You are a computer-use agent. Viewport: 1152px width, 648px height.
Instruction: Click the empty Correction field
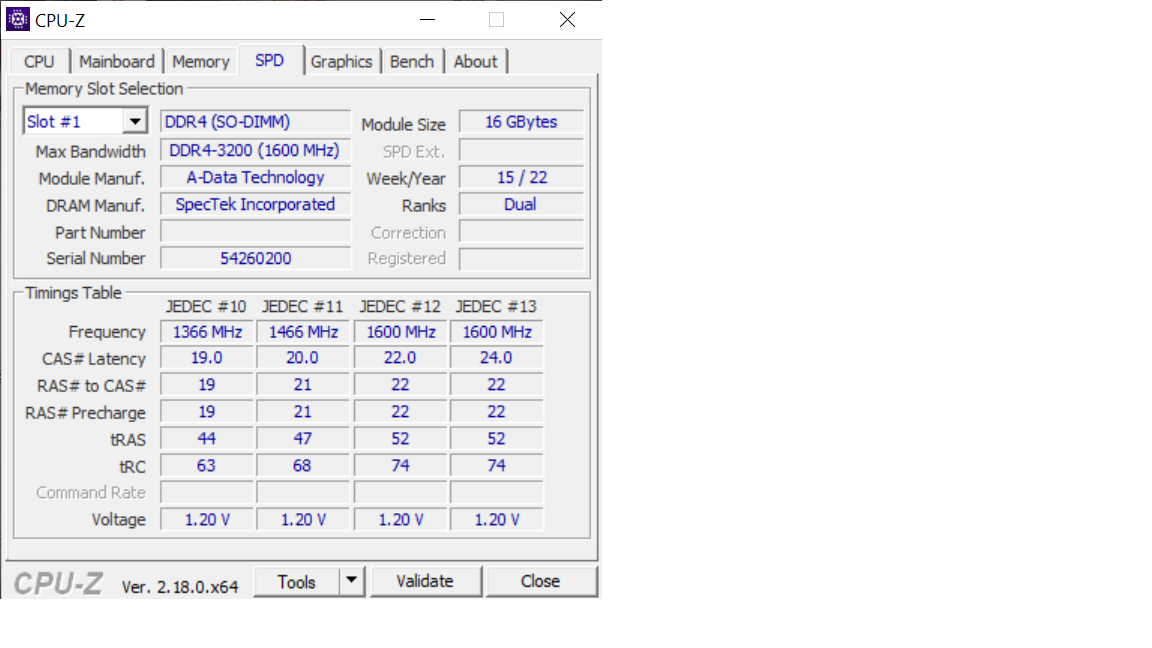[x=521, y=232]
